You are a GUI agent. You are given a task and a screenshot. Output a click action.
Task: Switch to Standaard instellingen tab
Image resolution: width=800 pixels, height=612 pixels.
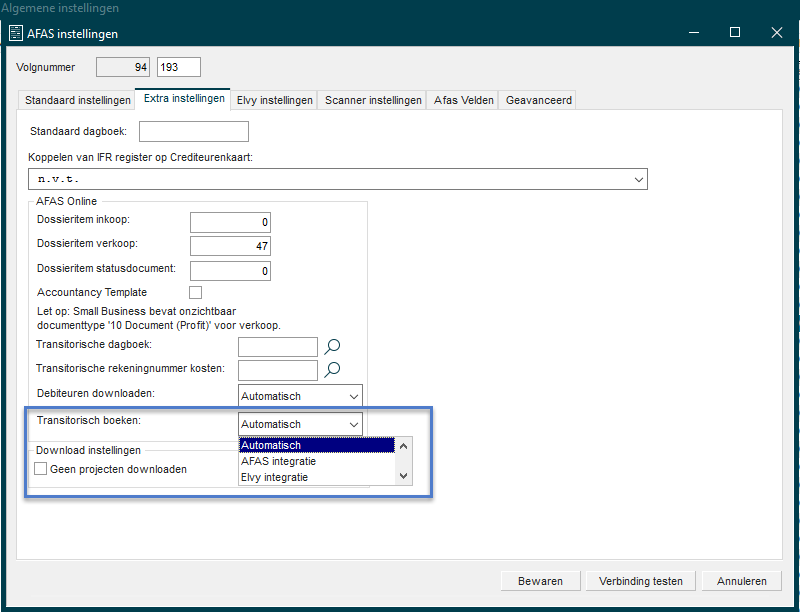(78, 100)
